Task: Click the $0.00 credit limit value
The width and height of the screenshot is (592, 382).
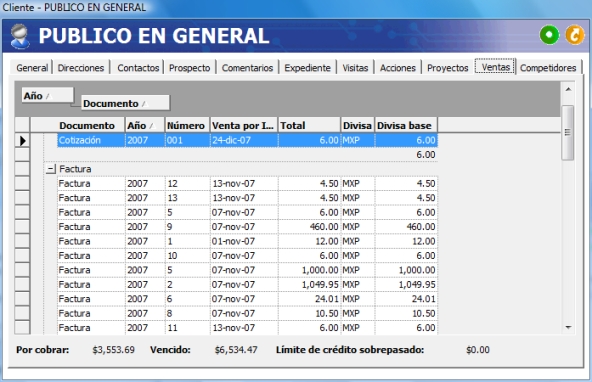Action: coord(478,350)
